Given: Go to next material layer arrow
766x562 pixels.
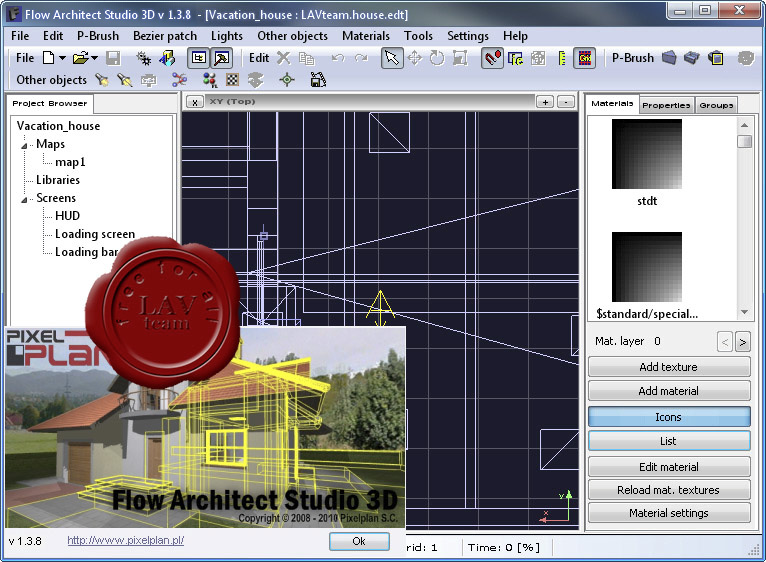Looking at the screenshot, I should pos(743,342).
